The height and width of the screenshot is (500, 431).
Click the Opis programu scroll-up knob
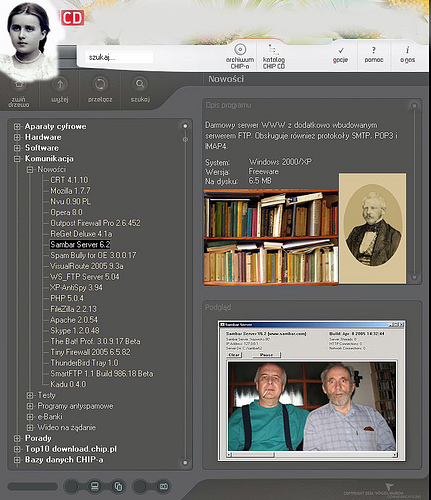tap(414, 106)
